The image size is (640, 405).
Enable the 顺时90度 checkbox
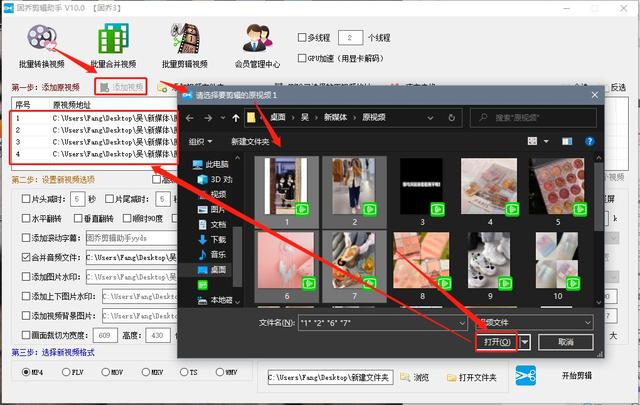(127, 218)
